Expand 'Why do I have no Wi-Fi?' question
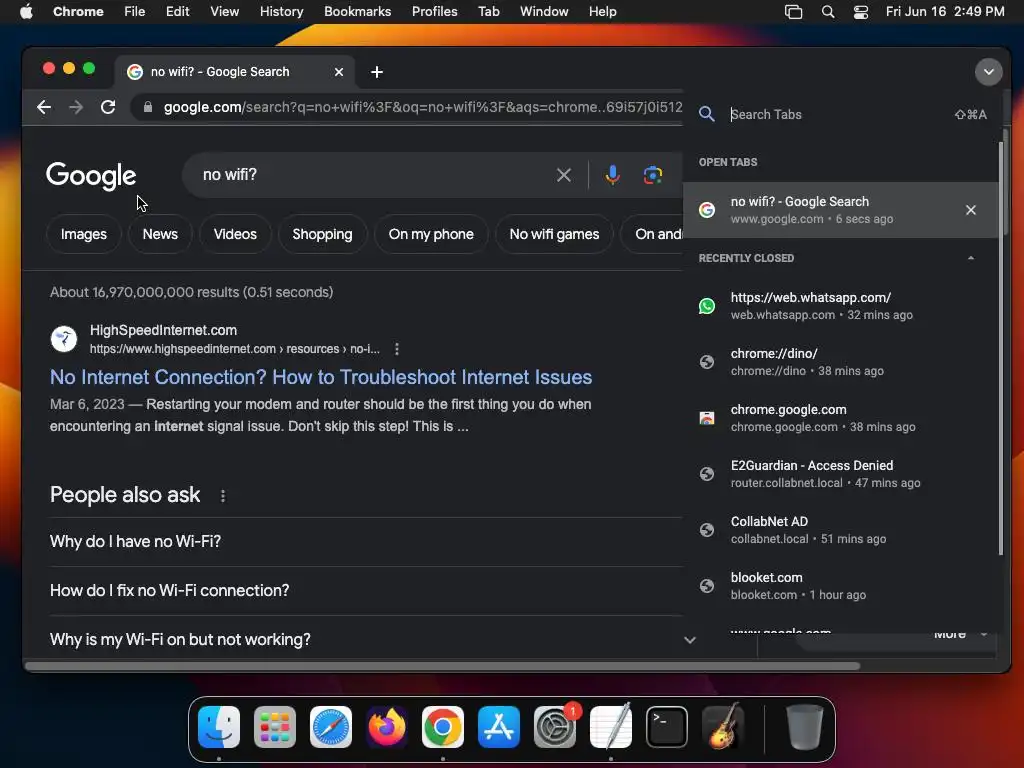 click(x=366, y=542)
